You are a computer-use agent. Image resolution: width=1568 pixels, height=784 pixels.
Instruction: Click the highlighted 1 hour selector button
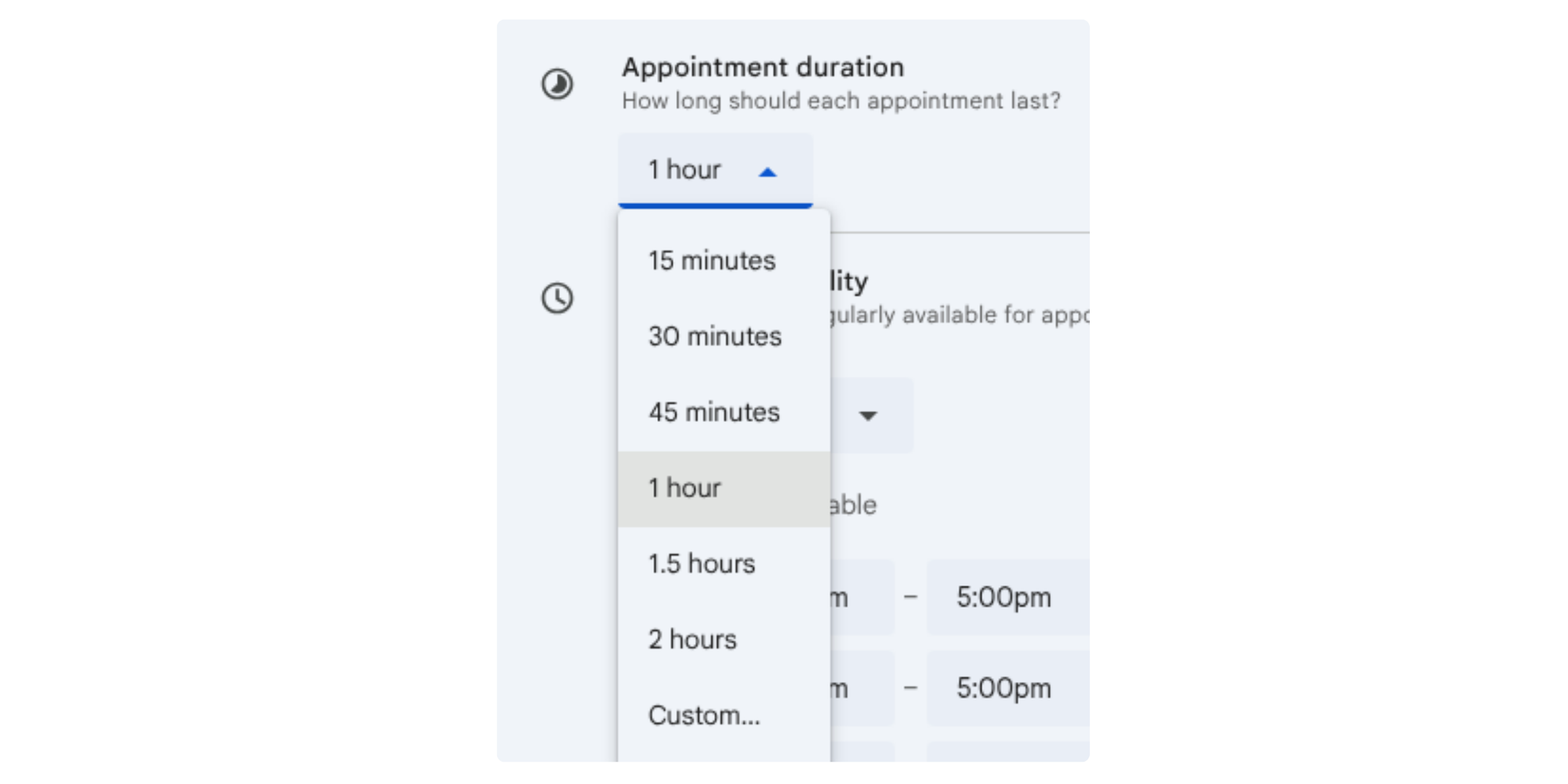tap(715, 169)
